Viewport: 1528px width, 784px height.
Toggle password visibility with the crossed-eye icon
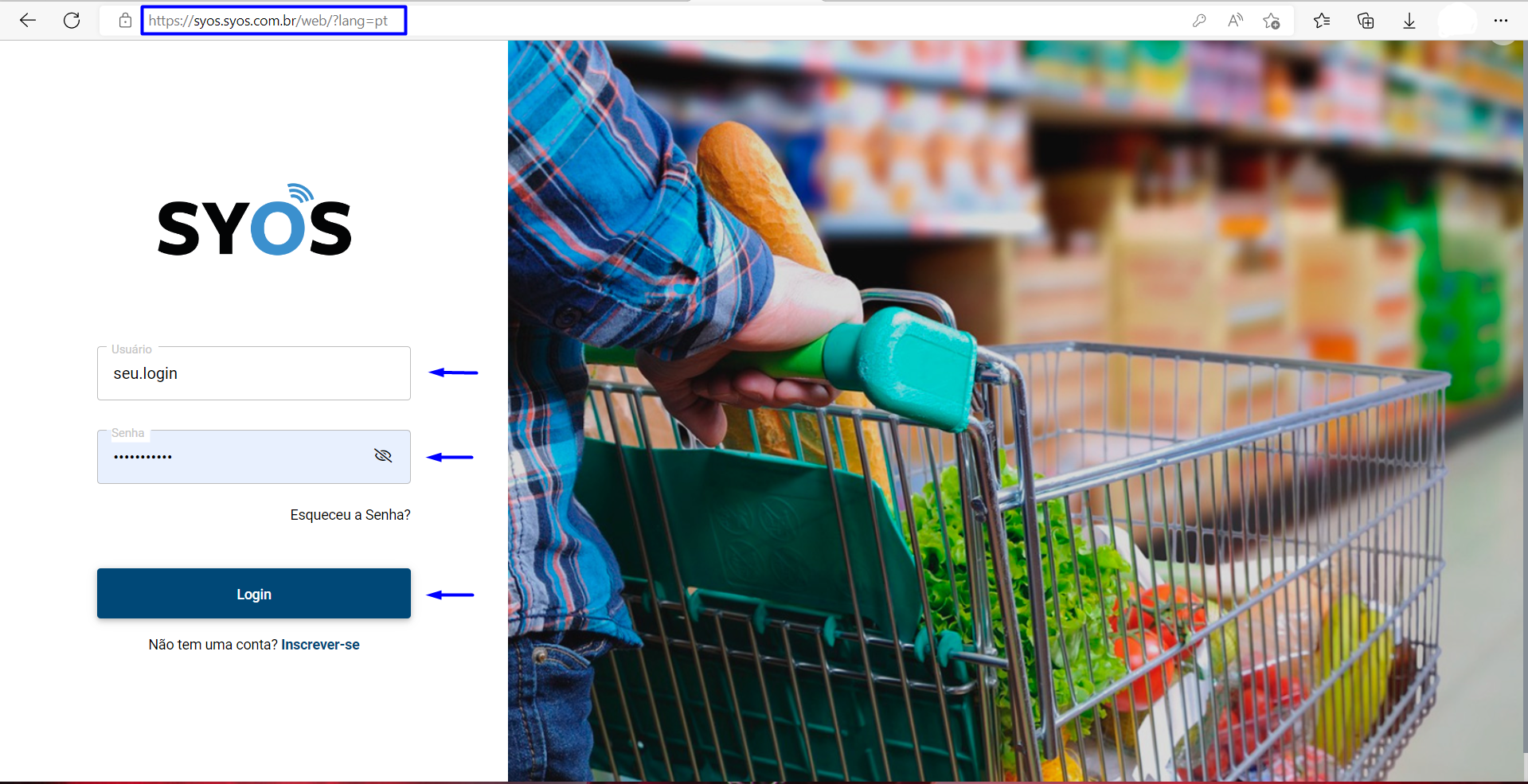[x=383, y=455]
